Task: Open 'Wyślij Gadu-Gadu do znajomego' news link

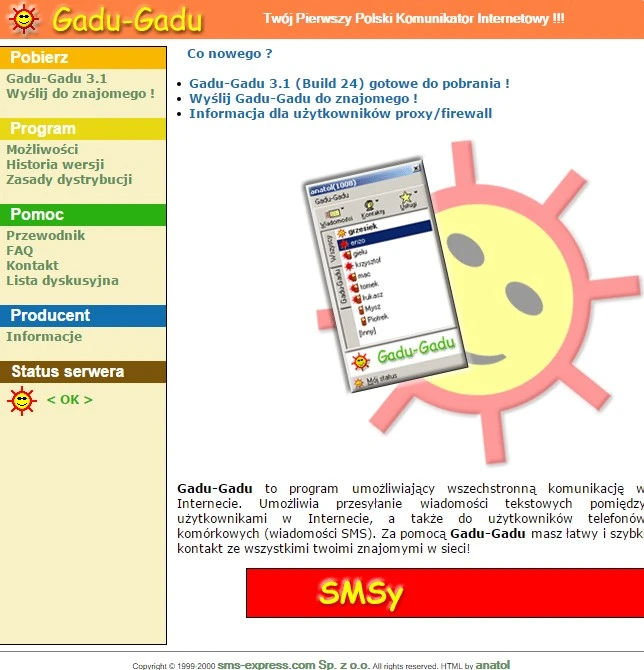Action: pyautogui.click(x=303, y=99)
